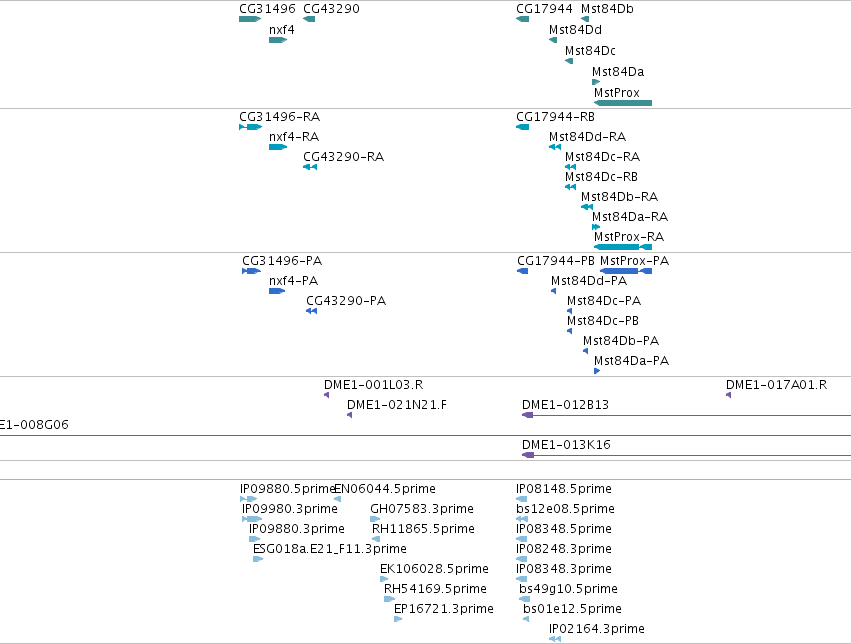Image resolution: width=851 pixels, height=644 pixels.
Task: Click the Mst84Dc-RB transcript glyph
Action: click(570, 187)
